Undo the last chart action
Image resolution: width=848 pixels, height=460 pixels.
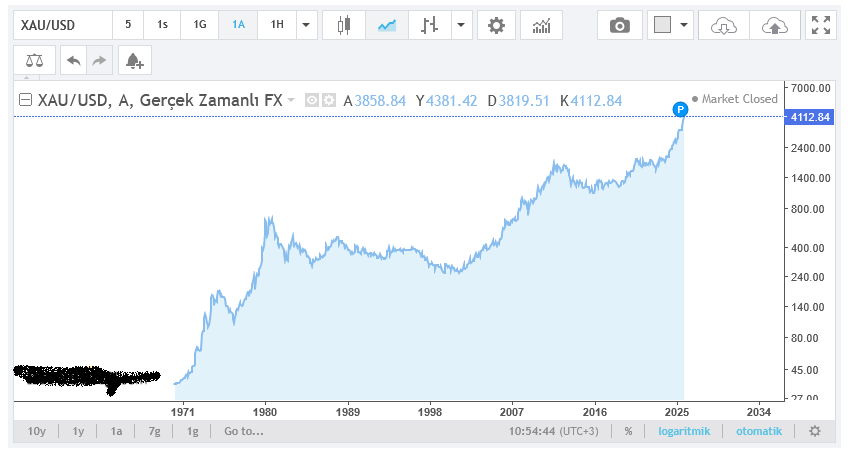(x=73, y=61)
